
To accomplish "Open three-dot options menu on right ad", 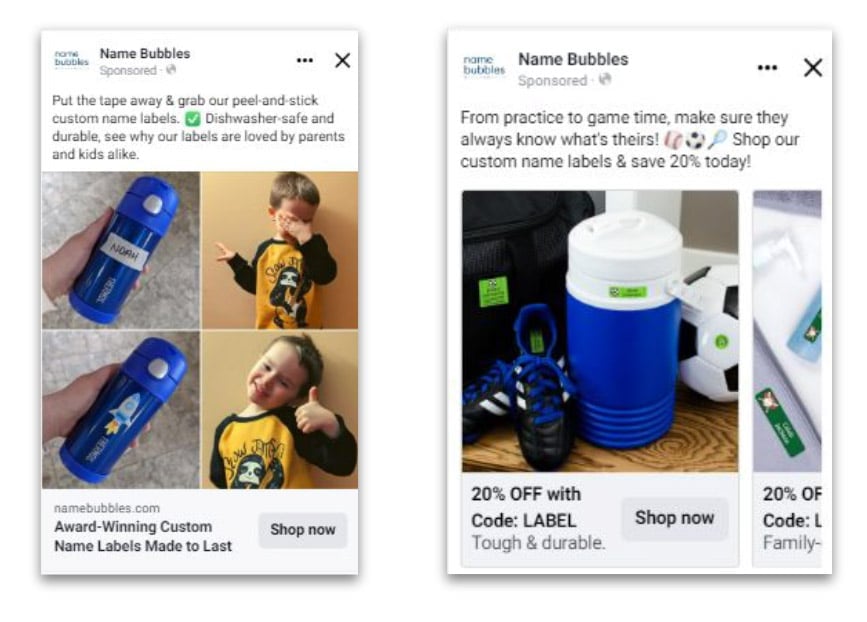I will coord(767,67).
